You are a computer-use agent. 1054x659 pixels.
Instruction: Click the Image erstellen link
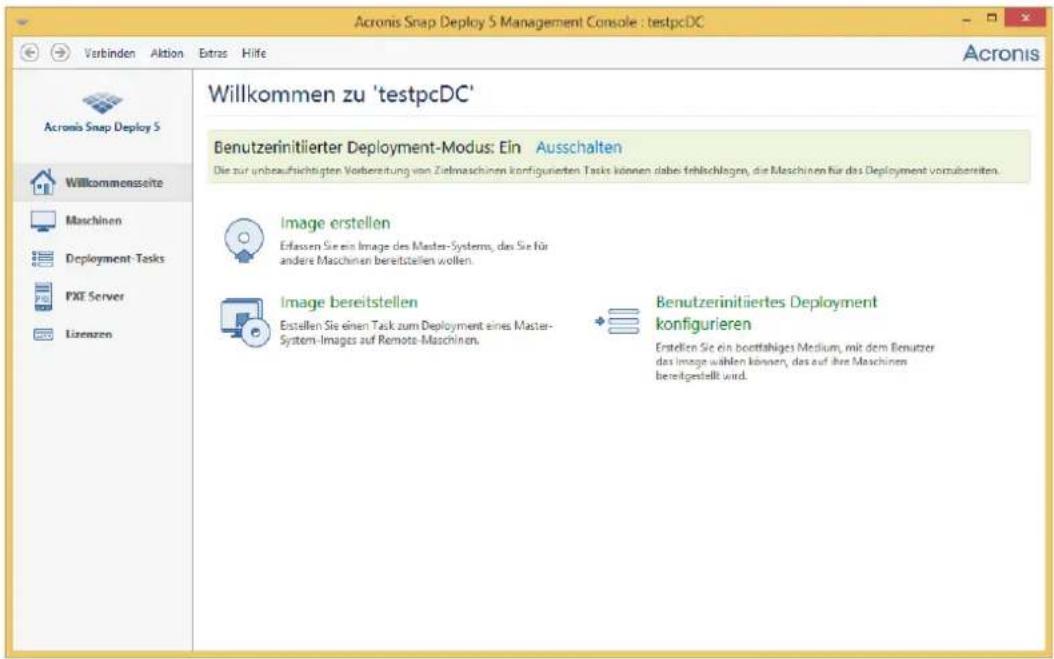tap(335, 223)
